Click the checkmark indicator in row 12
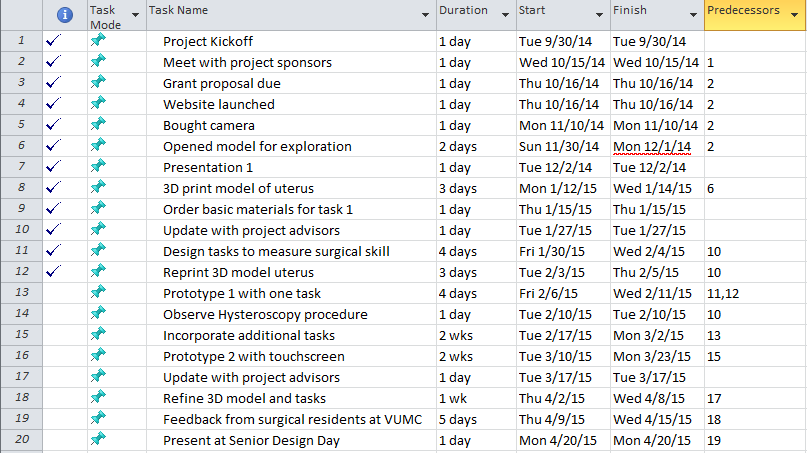The image size is (807, 453). (53, 272)
